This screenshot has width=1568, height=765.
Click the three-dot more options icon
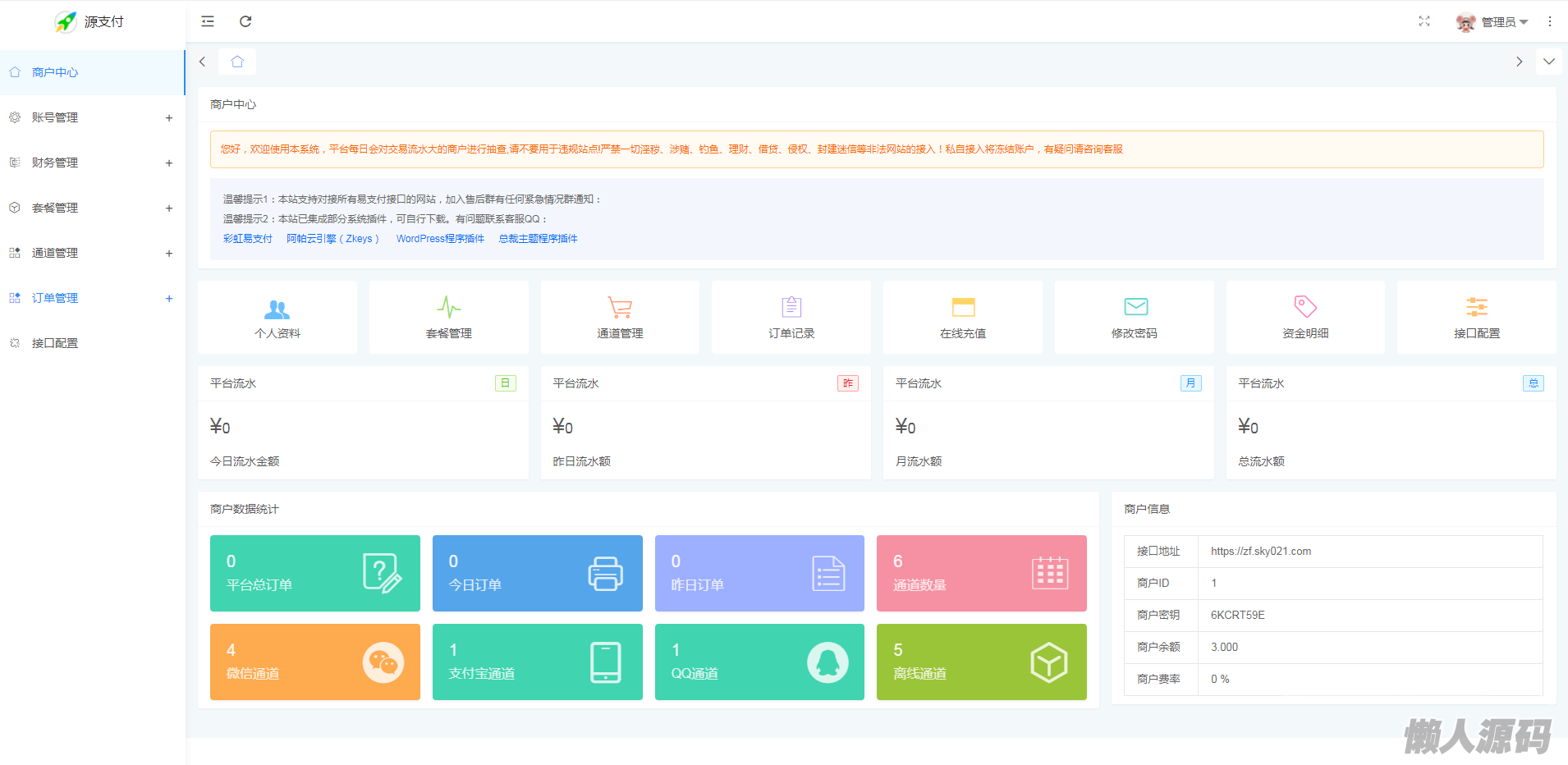tap(1550, 22)
